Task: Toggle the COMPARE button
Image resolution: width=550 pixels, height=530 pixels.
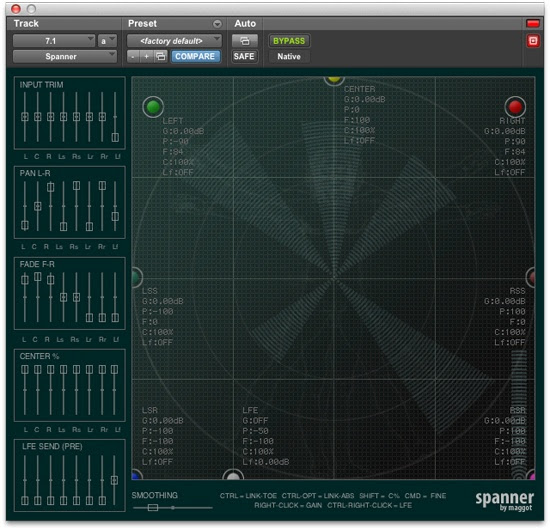Action: tap(195, 56)
